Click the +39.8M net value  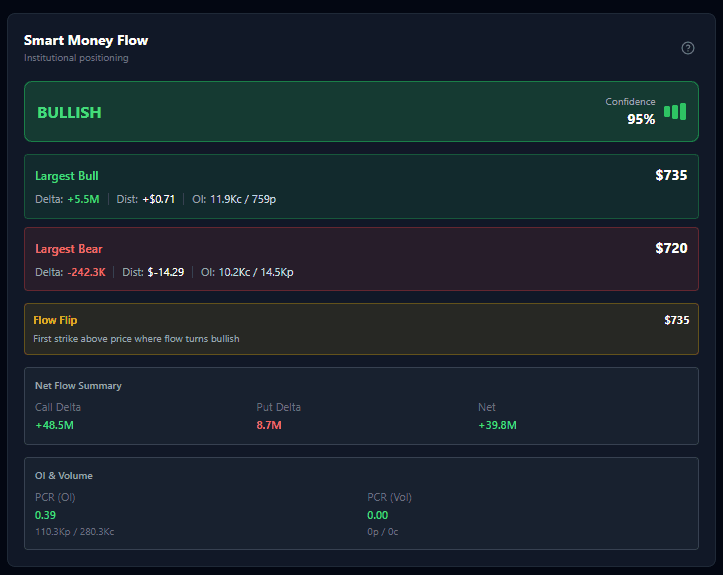tap(497, 425)
